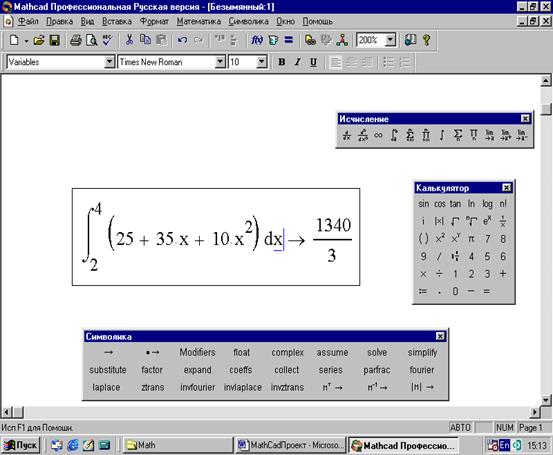Toggle Bold formatting button
Screen dimensions: 553x455
tap(281, 62)
